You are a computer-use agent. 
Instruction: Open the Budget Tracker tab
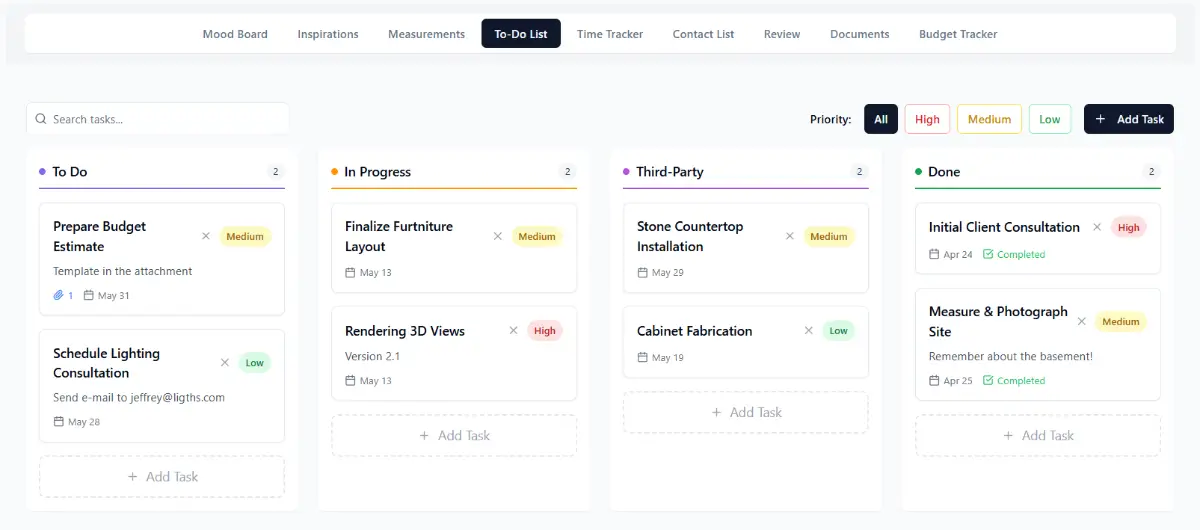[958, 34]
